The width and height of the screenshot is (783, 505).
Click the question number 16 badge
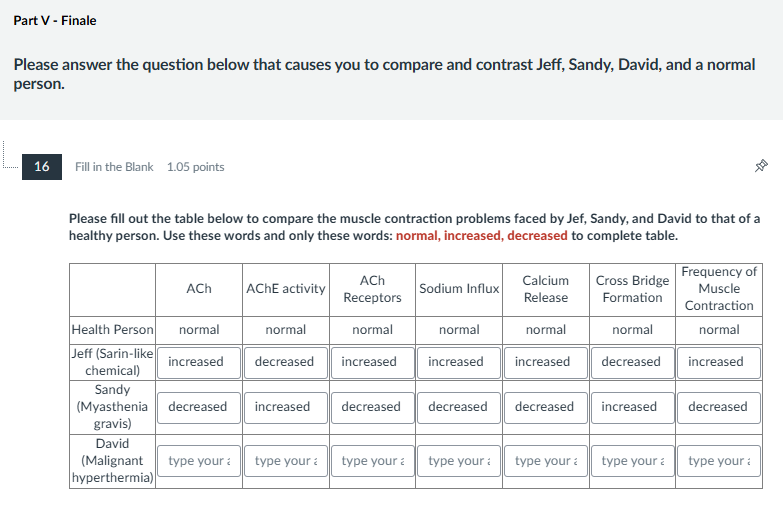click(42, 166)
